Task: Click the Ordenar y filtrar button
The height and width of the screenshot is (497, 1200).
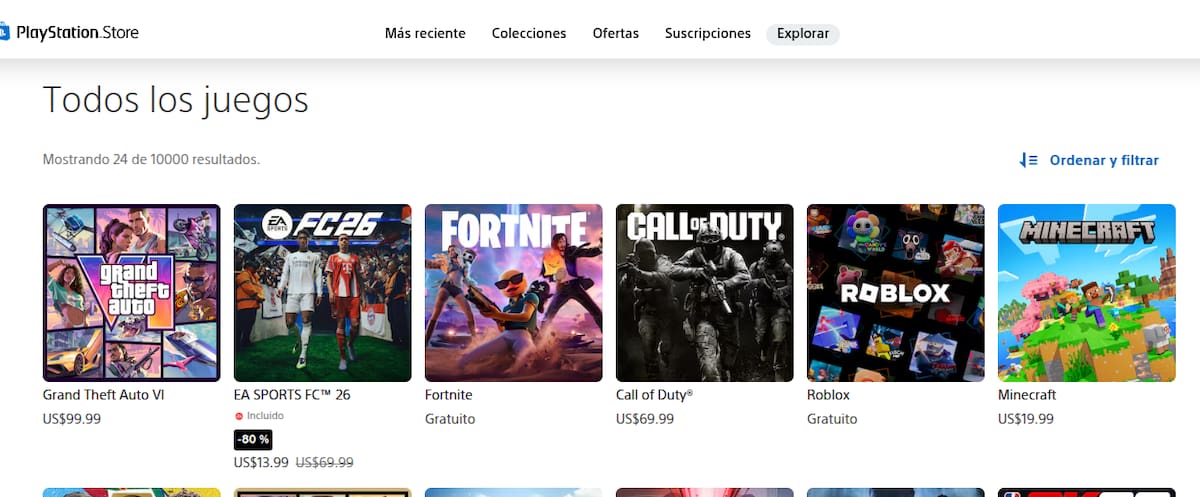Action: click(x=1089, y=160)
